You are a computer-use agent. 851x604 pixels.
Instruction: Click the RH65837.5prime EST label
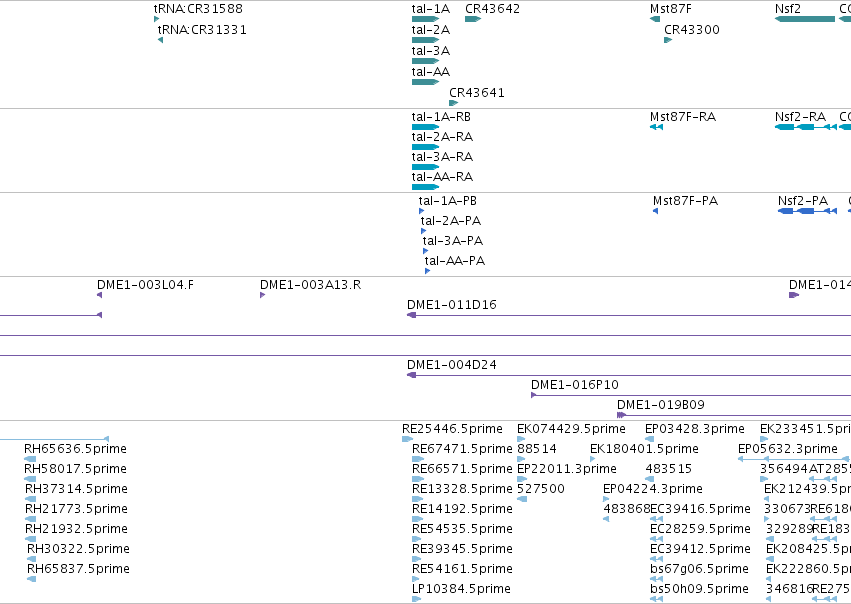tap(79, 569)
